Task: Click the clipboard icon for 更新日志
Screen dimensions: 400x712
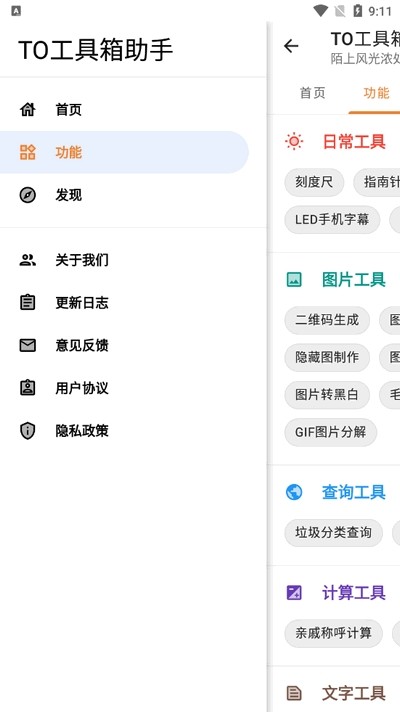Action: [28, 302]
